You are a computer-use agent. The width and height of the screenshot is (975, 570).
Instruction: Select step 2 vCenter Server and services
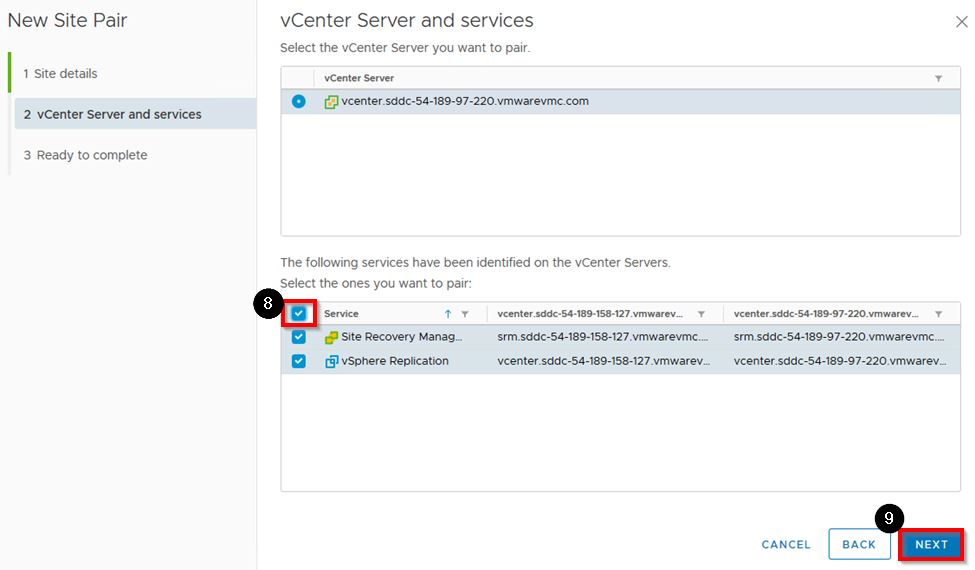[119, 114]
